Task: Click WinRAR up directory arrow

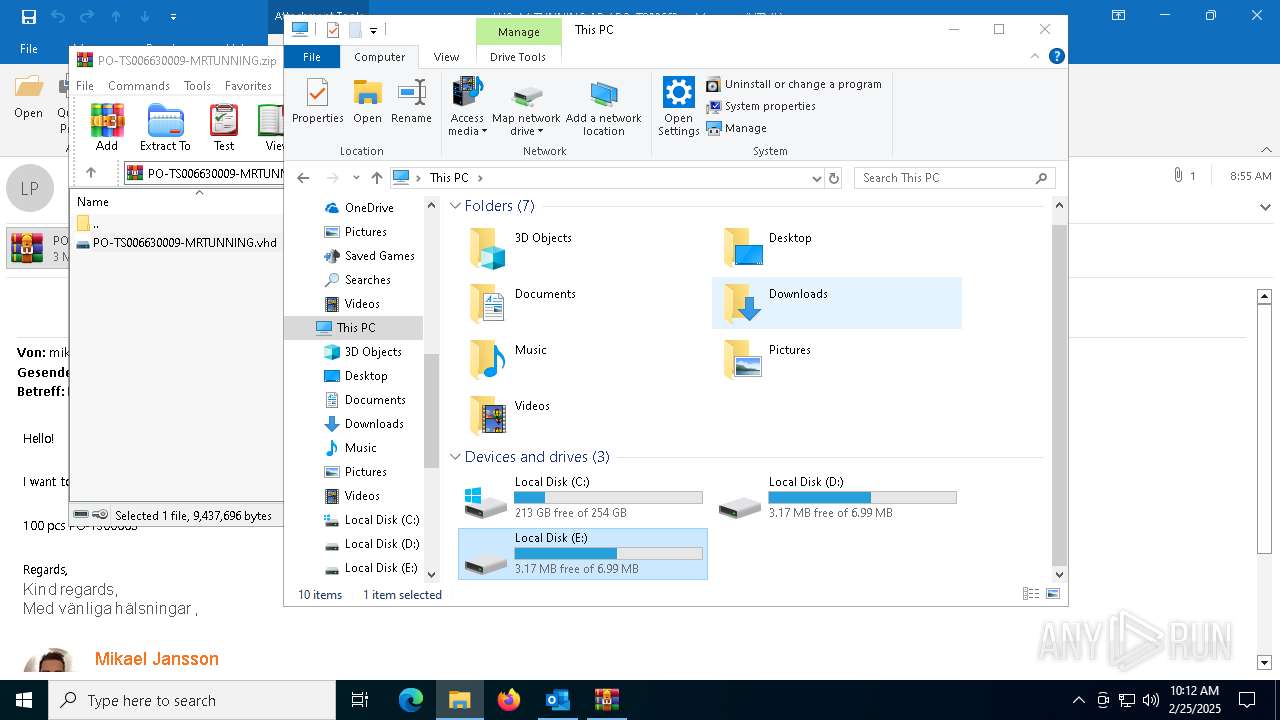Action: point(91,173)
